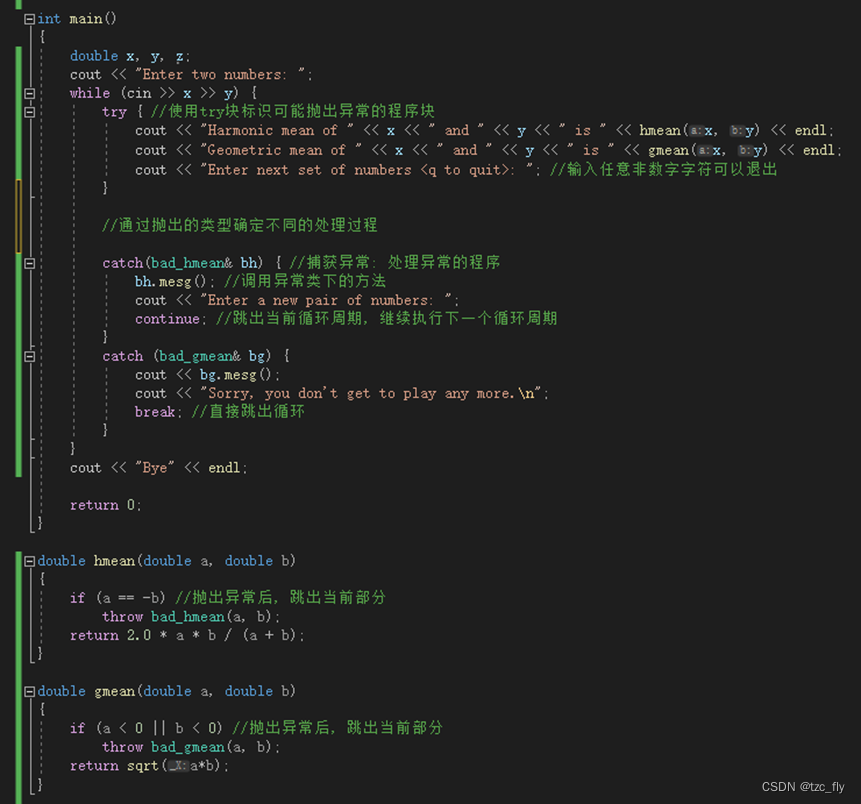Image resolution: width=861 pixels, height=804 pixels.
Task: Collapse the double gmean function
Action: [30, 691]
